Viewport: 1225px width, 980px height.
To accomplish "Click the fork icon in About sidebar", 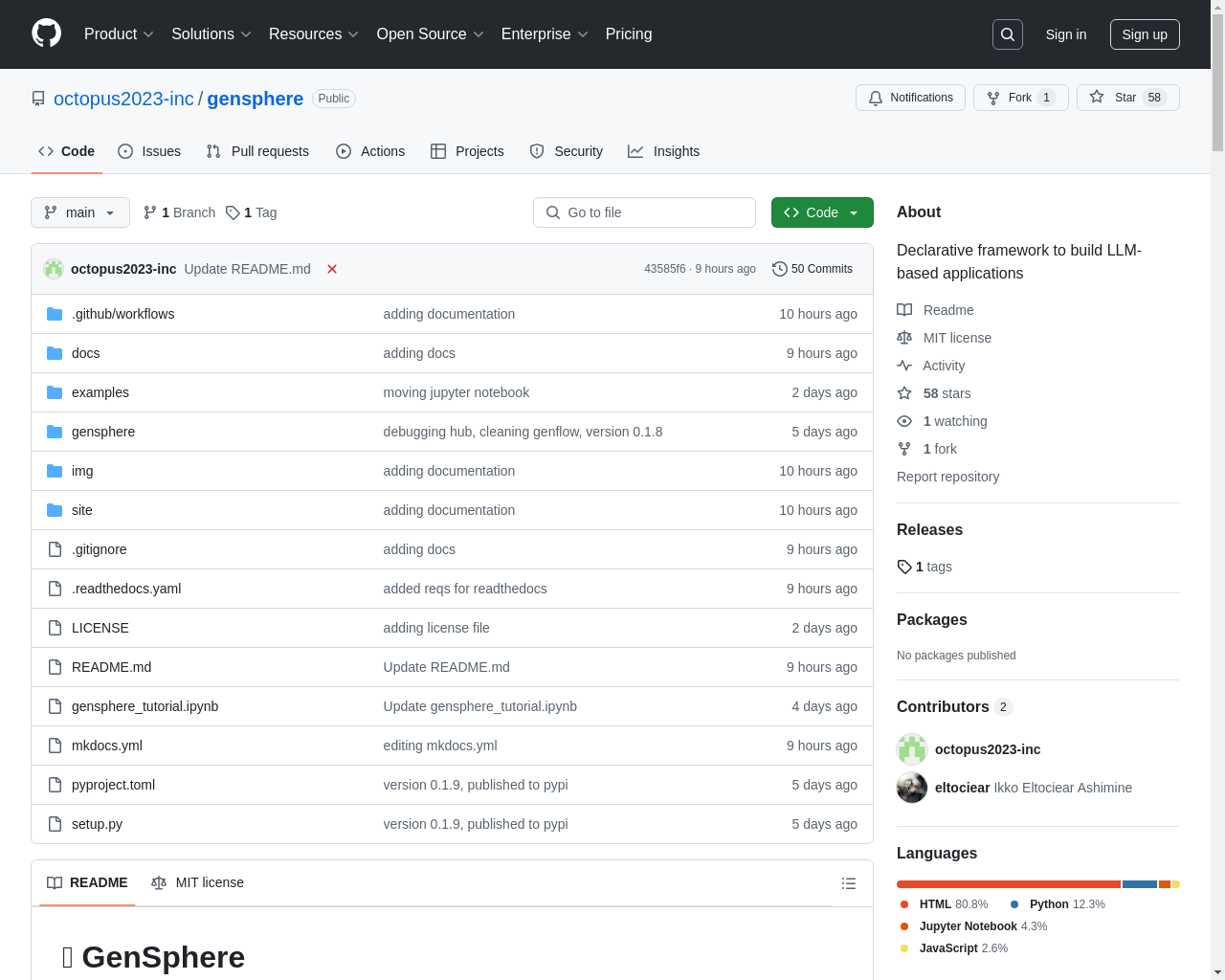I will tap(904, 449).
